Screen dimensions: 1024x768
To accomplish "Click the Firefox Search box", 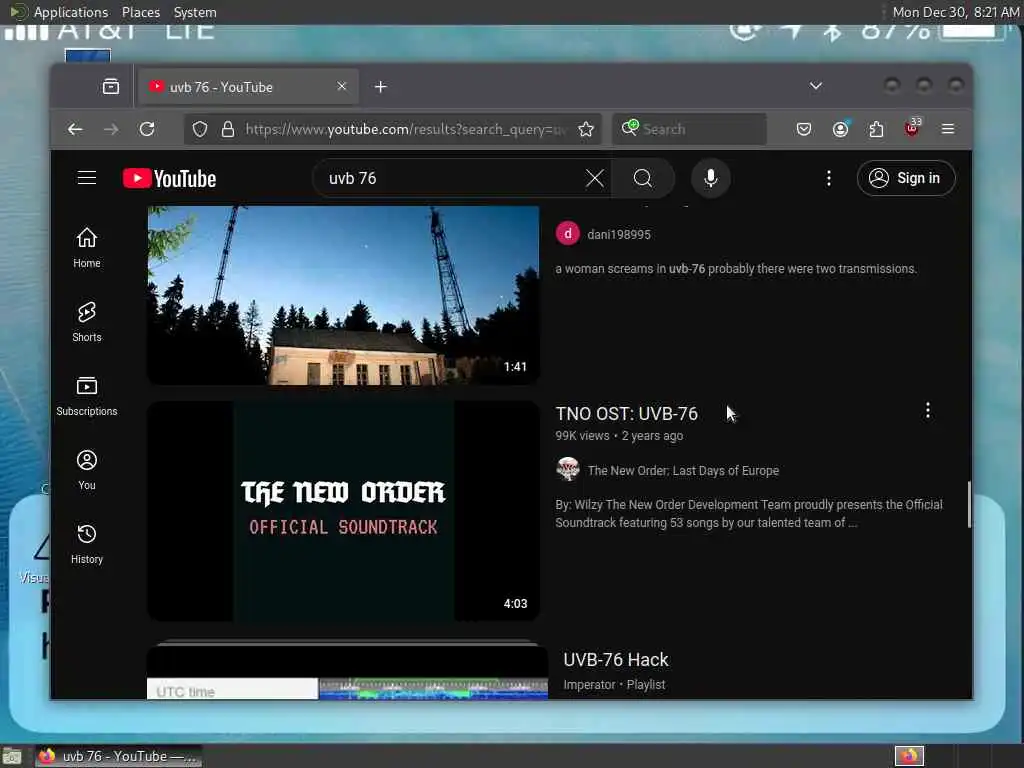I will pyautogui.click(x=690, y=129).
